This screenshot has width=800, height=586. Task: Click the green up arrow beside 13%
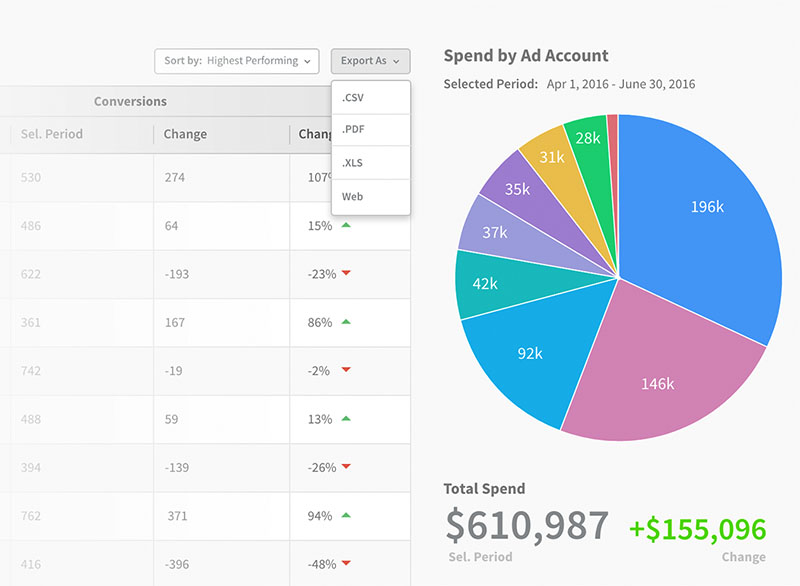pyautogui.click(x=346, y=419)
